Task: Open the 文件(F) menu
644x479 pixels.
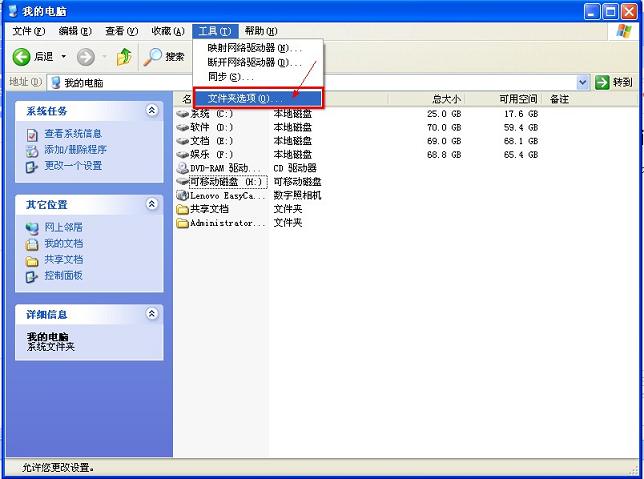Action: [x=29, y=31]
